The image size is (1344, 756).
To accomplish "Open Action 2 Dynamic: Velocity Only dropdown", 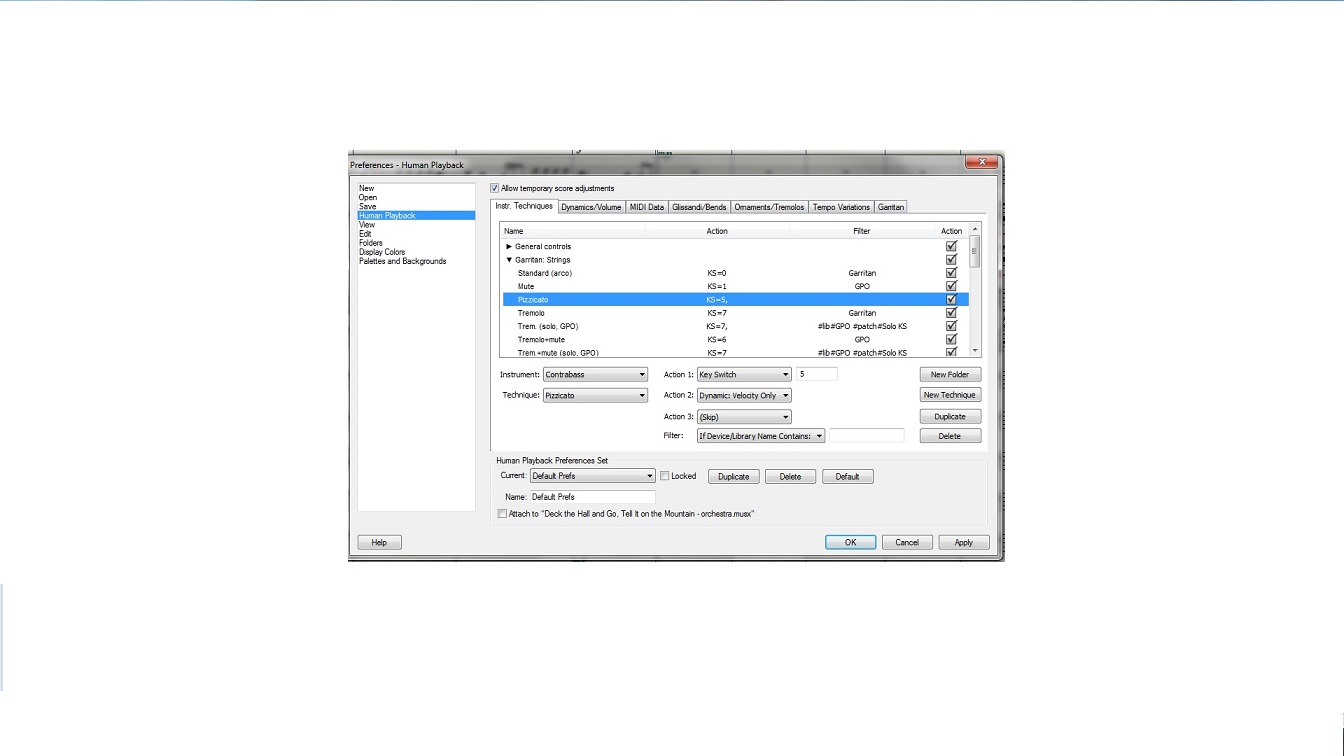I will (x=744, y=396).
